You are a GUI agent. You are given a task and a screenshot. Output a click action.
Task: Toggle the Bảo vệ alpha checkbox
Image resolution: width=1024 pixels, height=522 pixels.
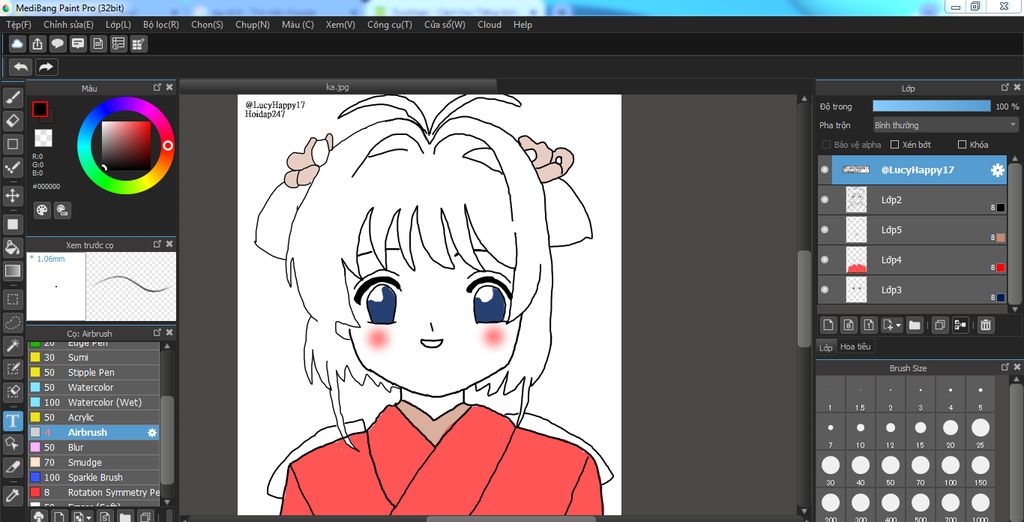[826, 144]
